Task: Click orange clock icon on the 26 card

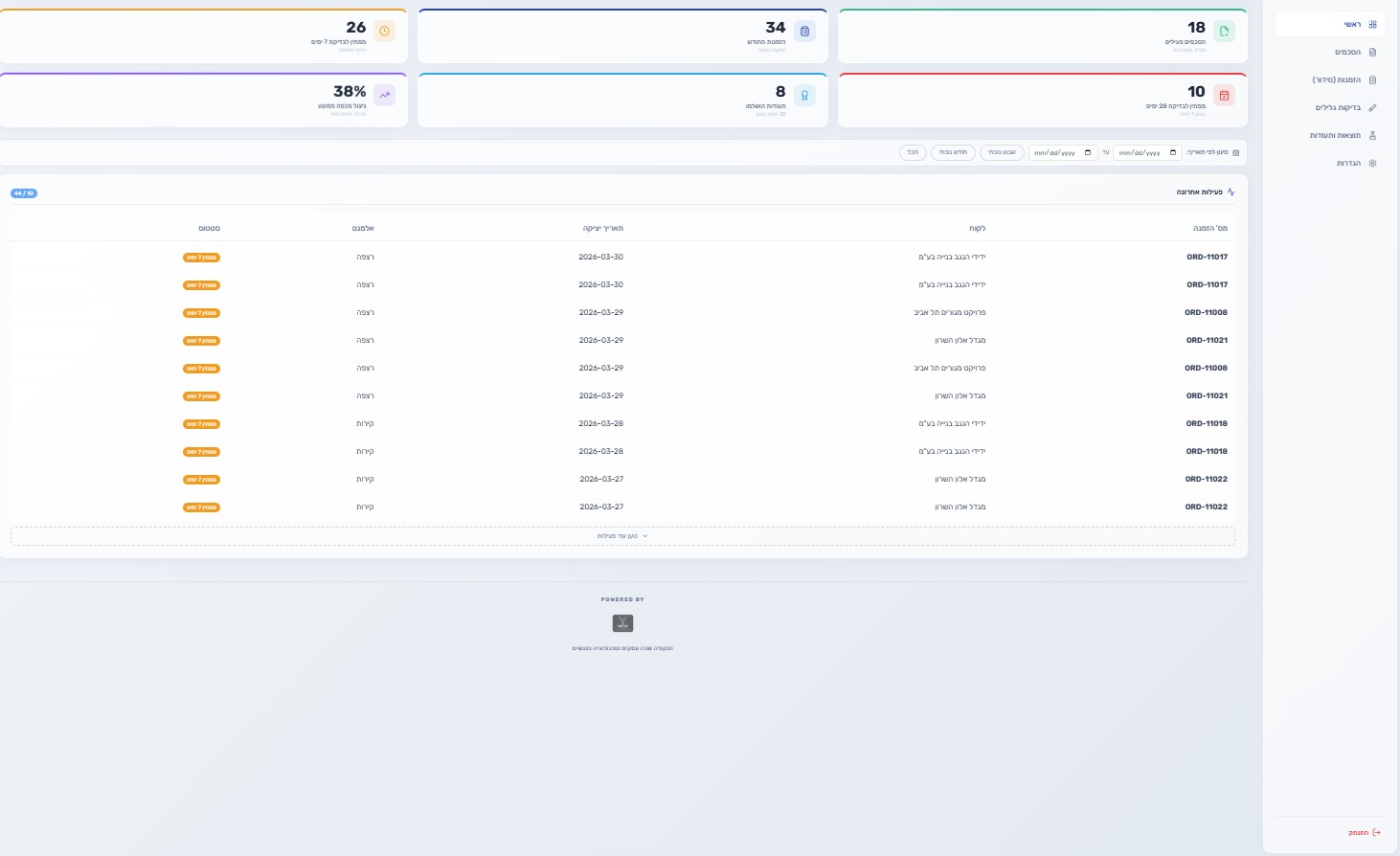Action: tap(385, 32)
